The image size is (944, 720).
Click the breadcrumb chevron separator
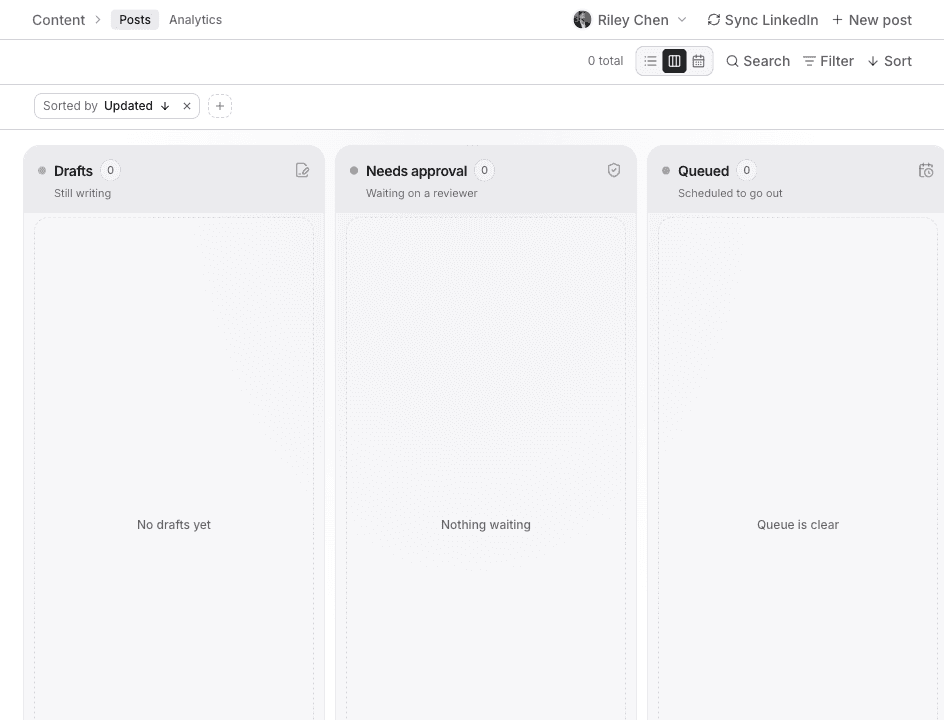(x=98, y=20)
